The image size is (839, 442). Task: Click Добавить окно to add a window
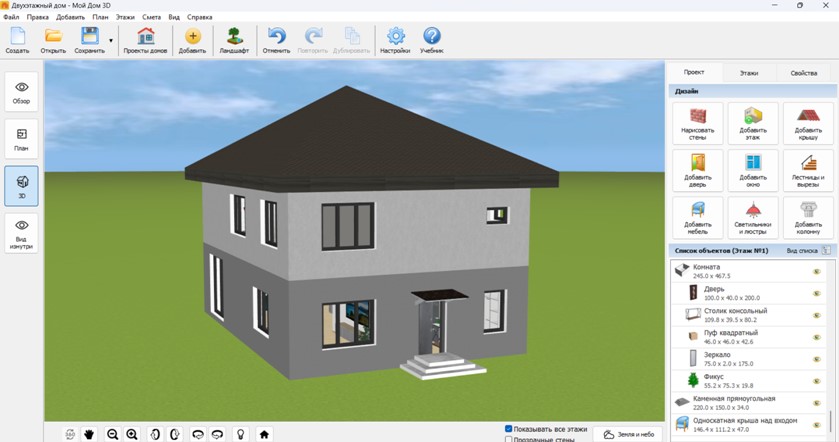coord(753,171)
